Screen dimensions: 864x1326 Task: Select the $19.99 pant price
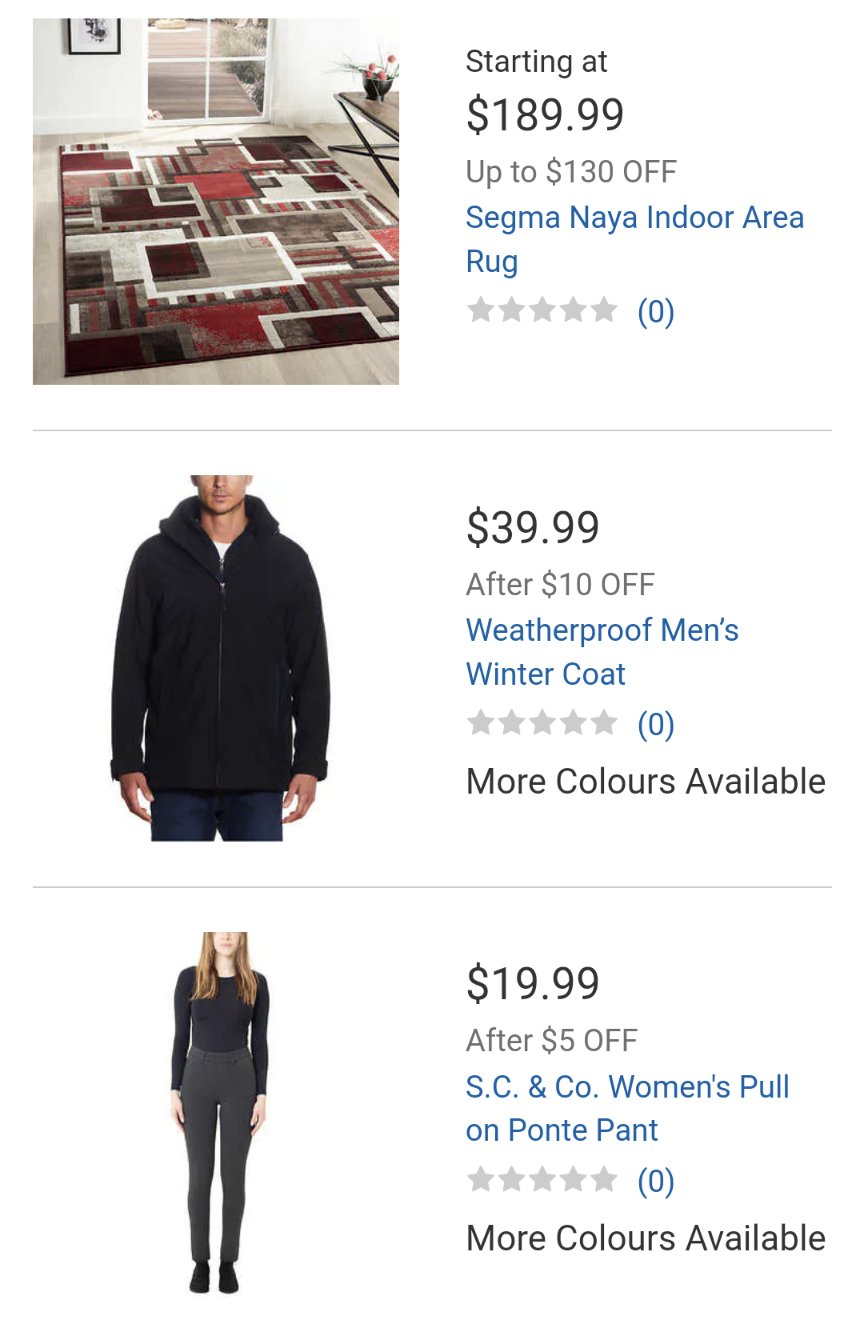tap(533, 984)
